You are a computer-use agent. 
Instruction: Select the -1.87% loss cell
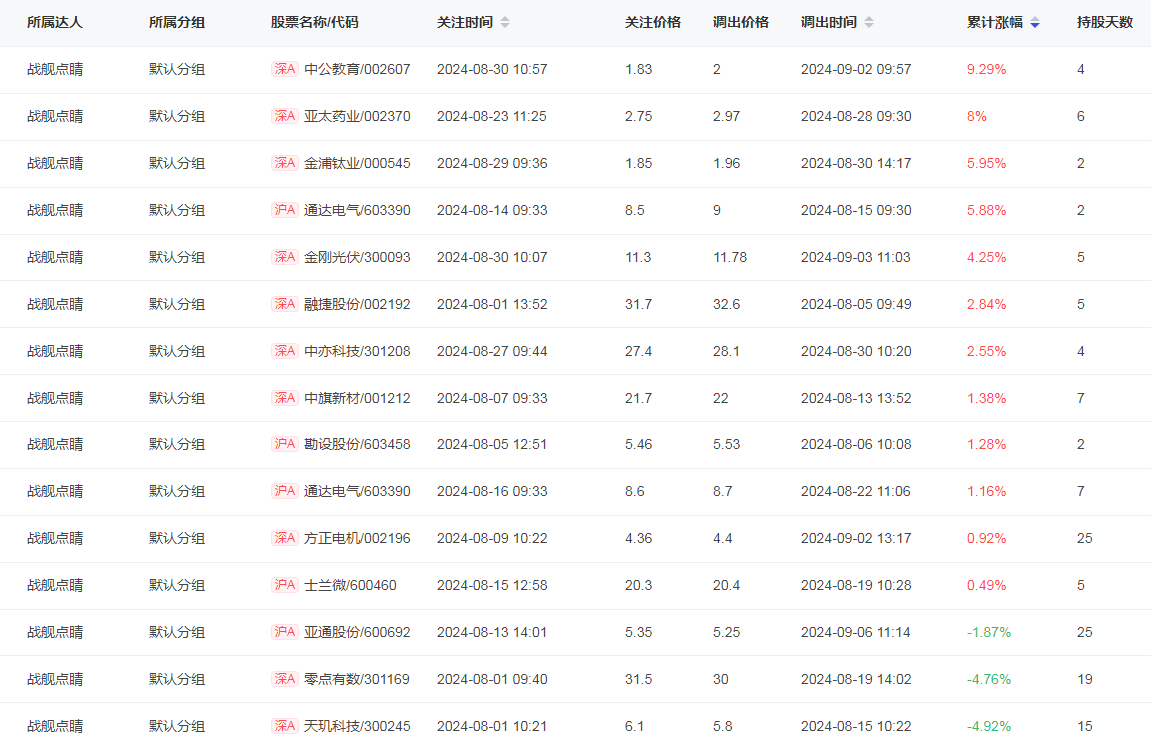click(989, 632)
